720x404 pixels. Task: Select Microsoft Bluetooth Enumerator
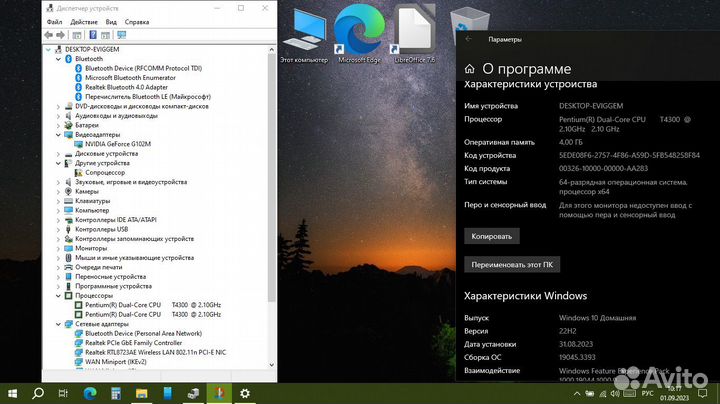click(x=130, y=78)
